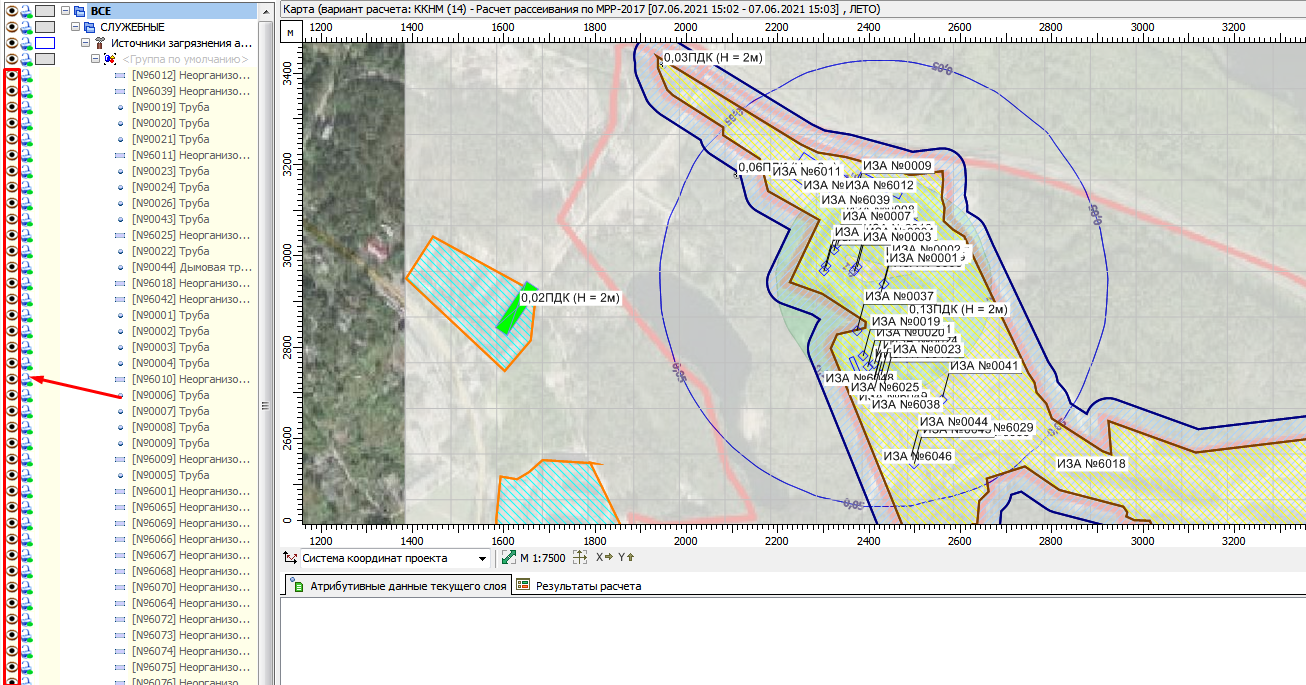Click the Y axis direction arrow icon
The height and width of the screenshot is (685, 1306).
click(x=627, y=558)
